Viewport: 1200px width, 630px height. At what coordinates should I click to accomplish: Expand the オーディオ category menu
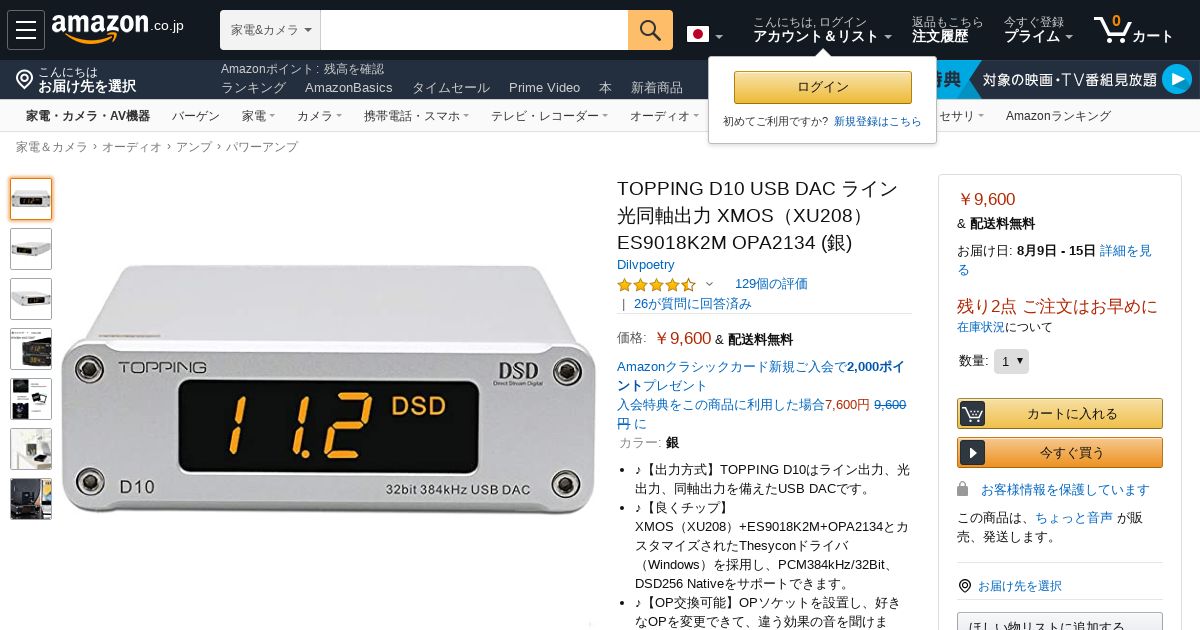[665, 116]
